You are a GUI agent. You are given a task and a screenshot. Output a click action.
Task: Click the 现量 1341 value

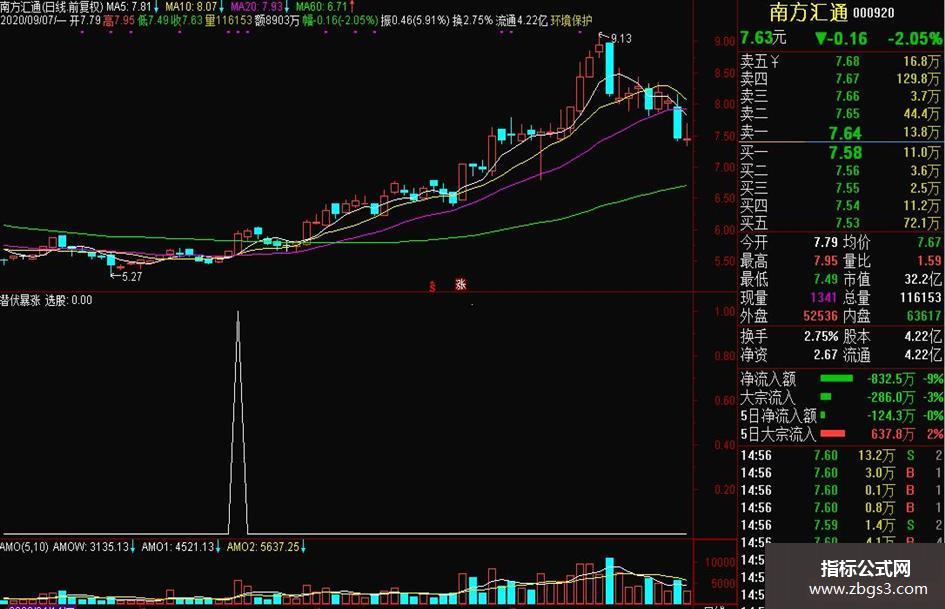point(823,297)
